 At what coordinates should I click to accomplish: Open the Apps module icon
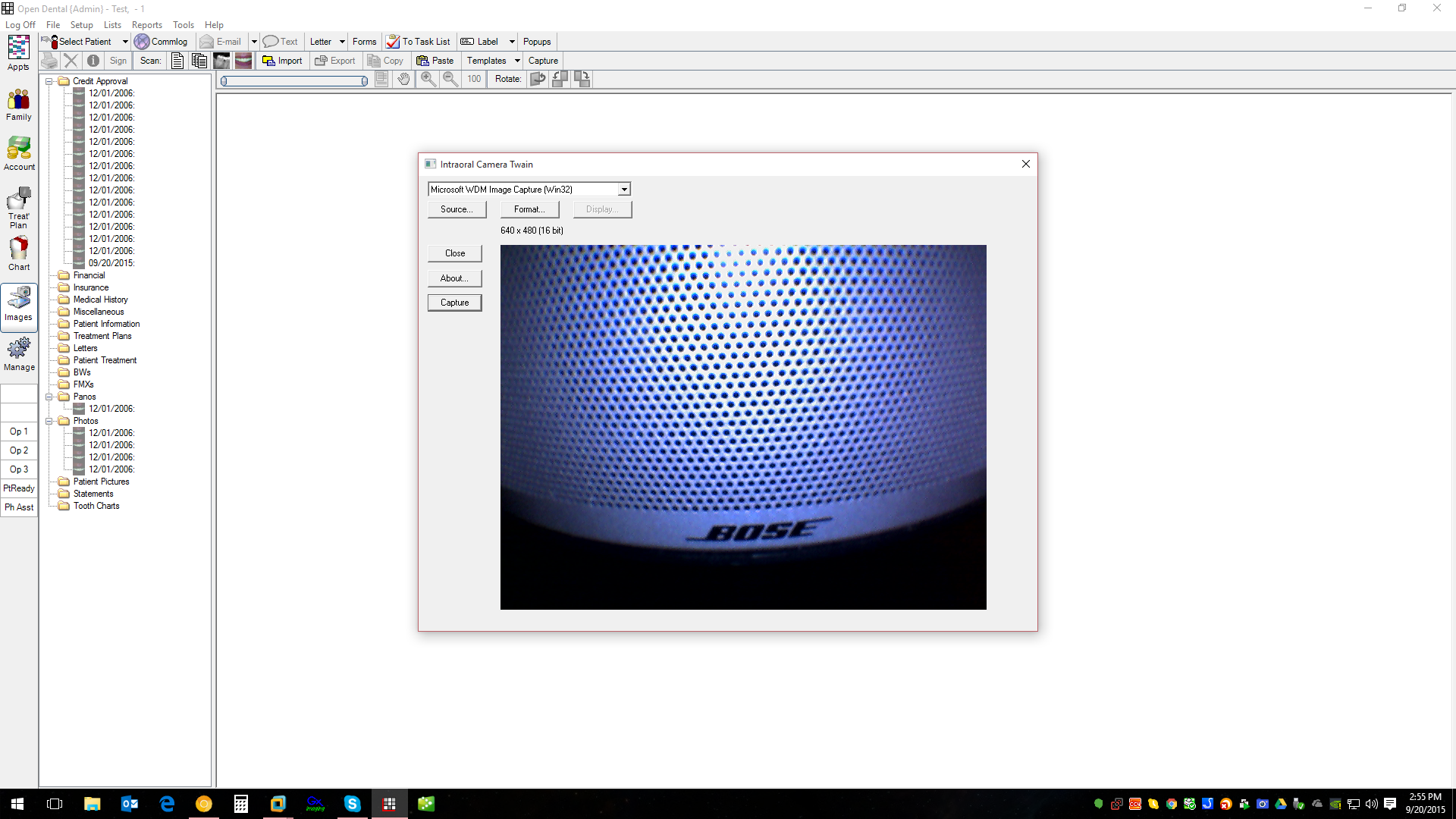[18, 53]
